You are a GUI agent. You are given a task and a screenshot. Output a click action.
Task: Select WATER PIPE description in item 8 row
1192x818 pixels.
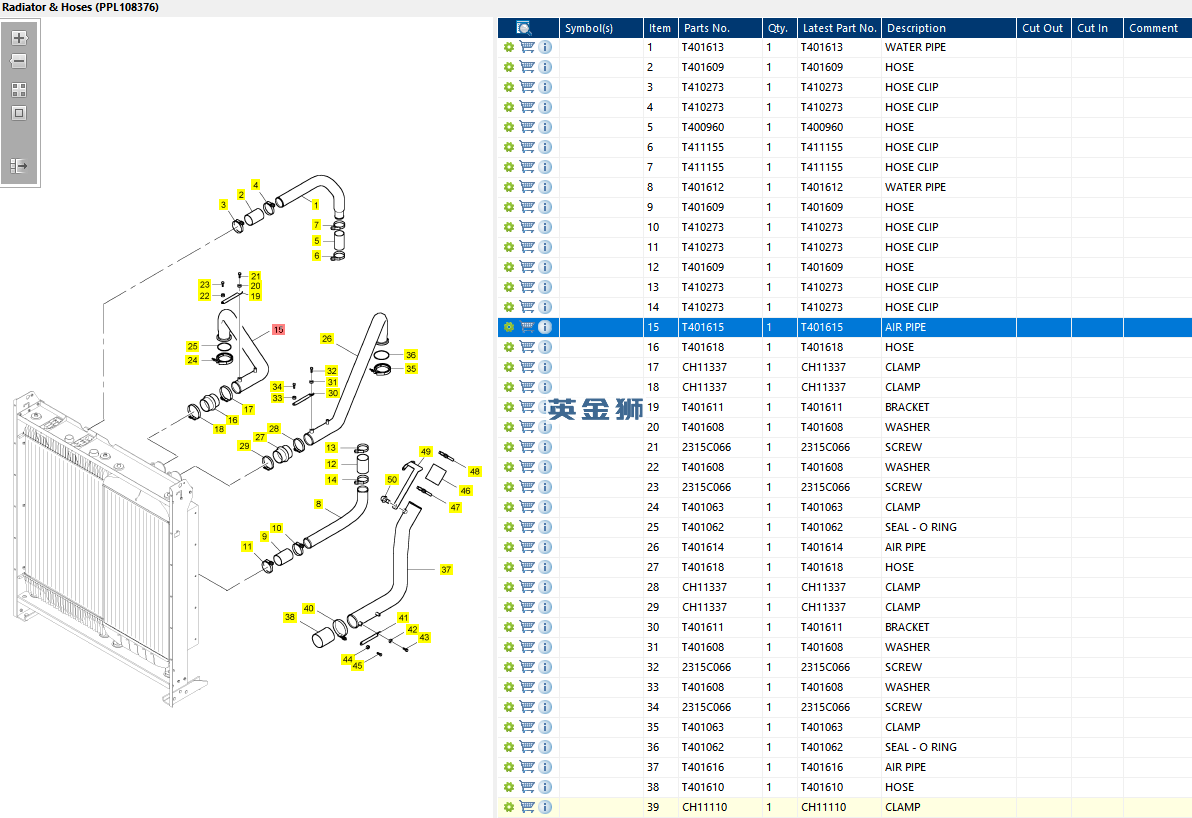[915, 187]
